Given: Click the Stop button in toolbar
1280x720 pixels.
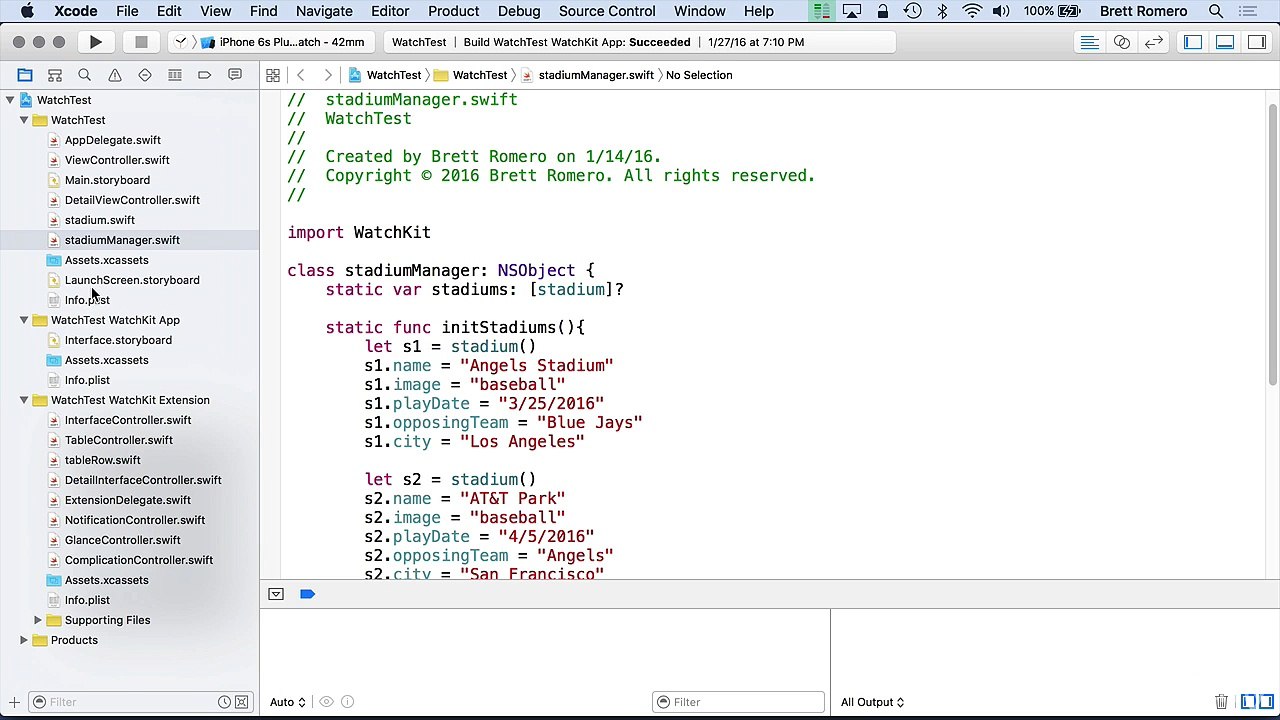Looking at the screenshot, I should pos(141,42).
